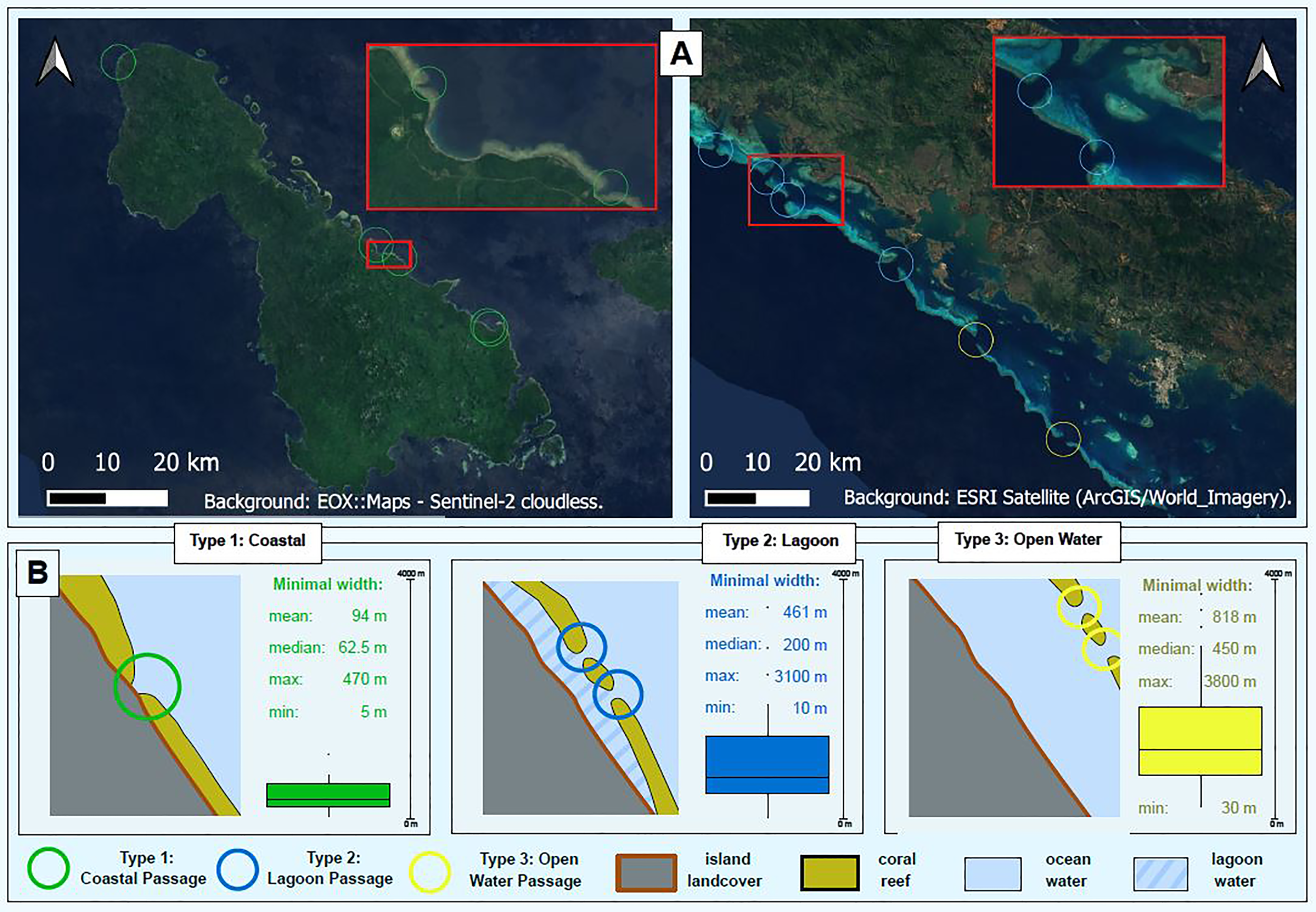This screenshot has width=1316, height=912.
Task: Click the striped lagoon water swatch
Action: 1161,874
